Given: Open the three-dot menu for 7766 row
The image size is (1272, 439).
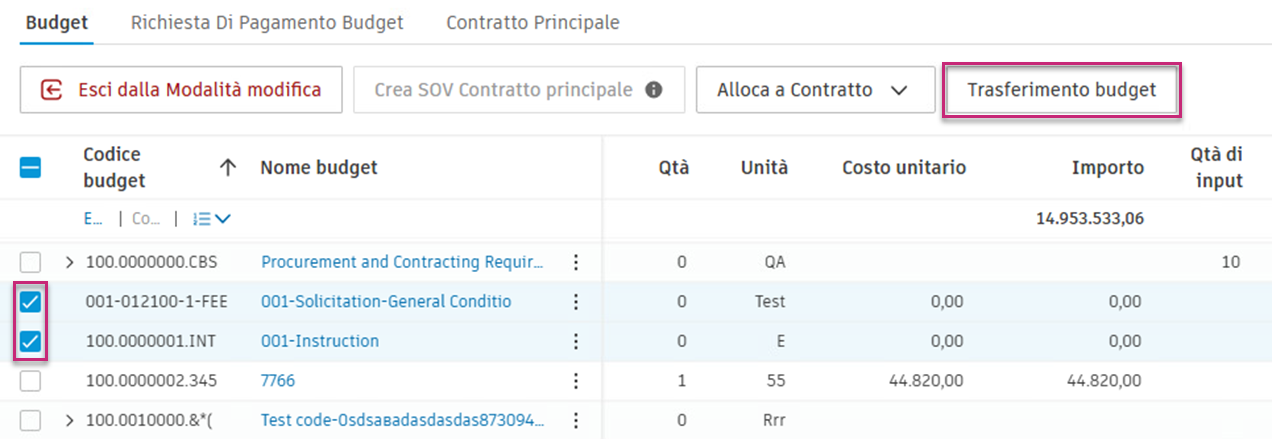Looking at the screenshot, I should point(575,381).
